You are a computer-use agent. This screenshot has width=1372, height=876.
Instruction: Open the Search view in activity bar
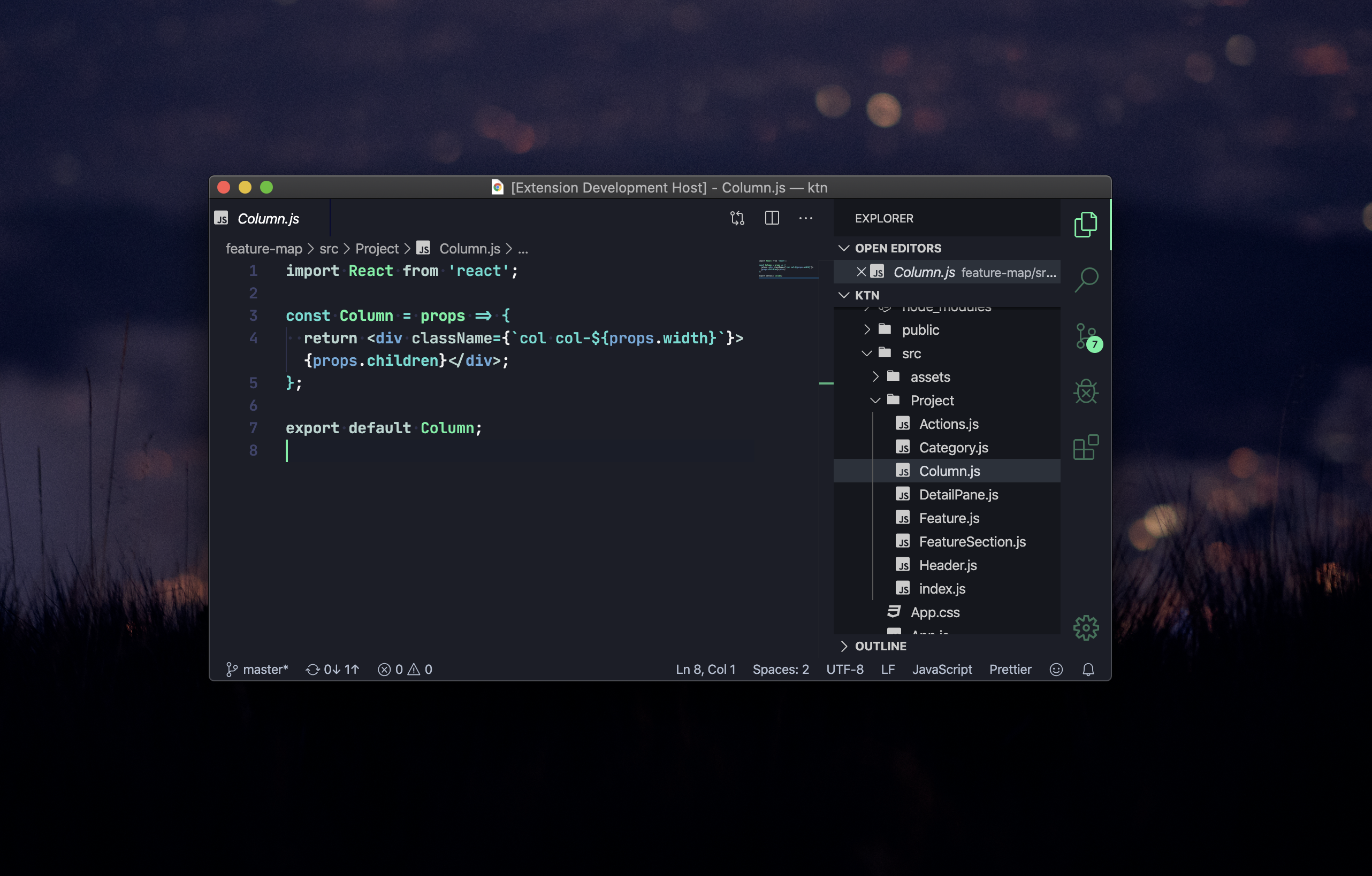click(x=1086, y=279)
